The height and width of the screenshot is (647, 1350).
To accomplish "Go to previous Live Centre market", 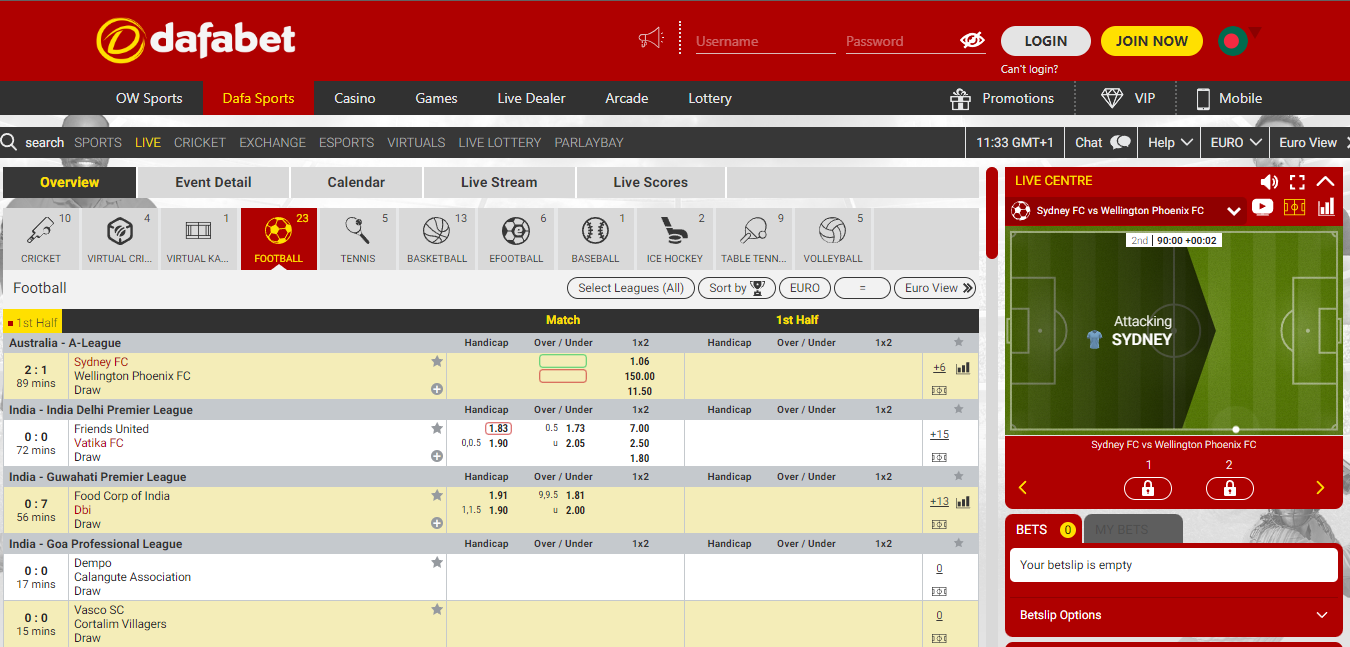I will pos(1022,488).
